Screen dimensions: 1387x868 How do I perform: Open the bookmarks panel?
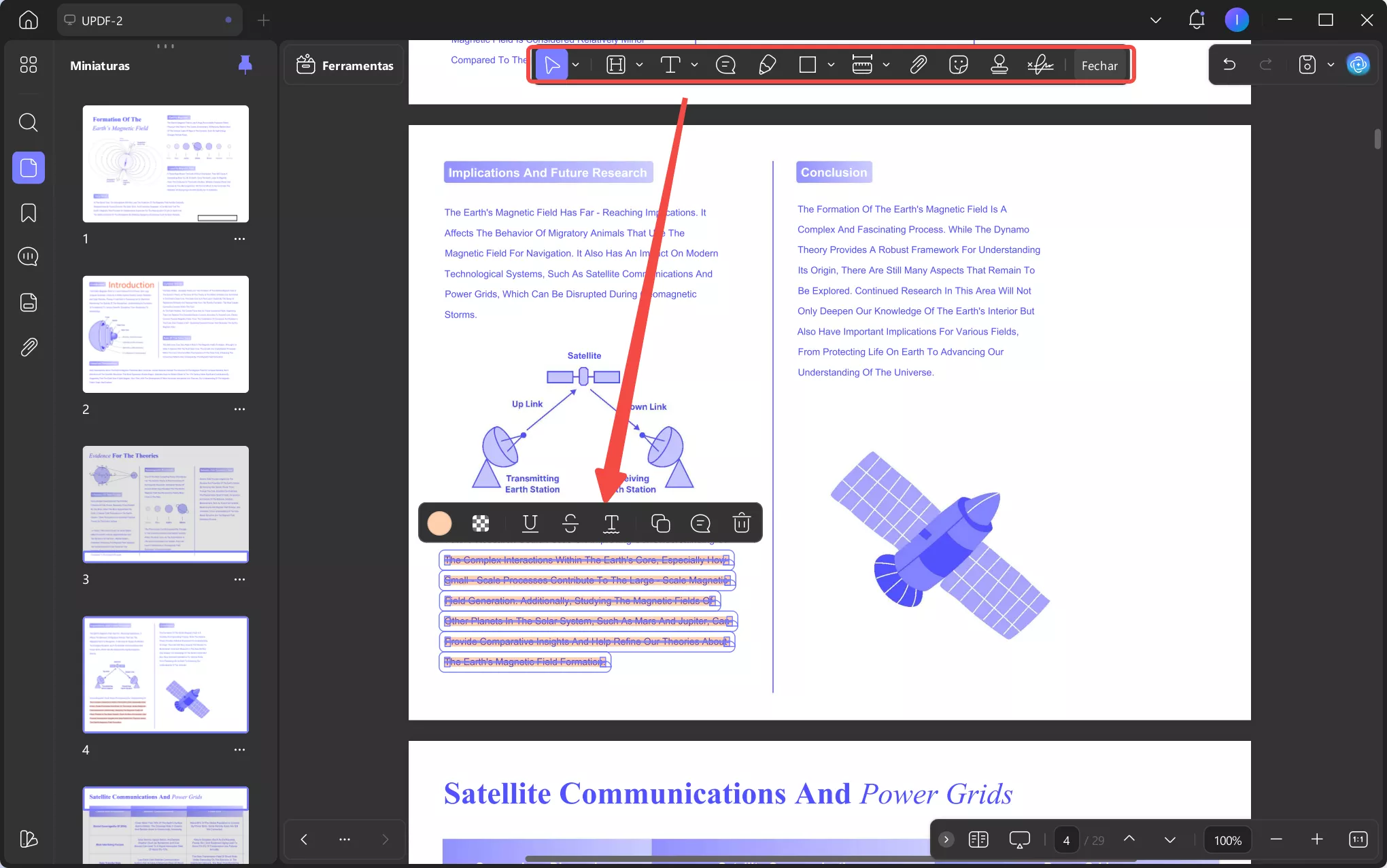28,213
